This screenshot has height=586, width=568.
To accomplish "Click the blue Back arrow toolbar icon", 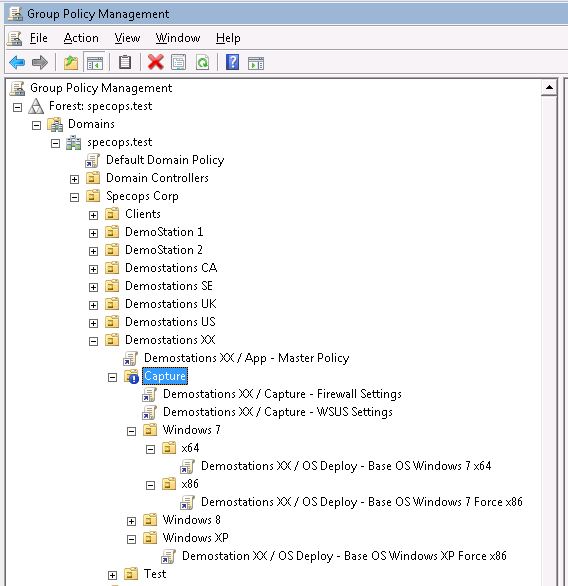I will [x=17, y=62].
